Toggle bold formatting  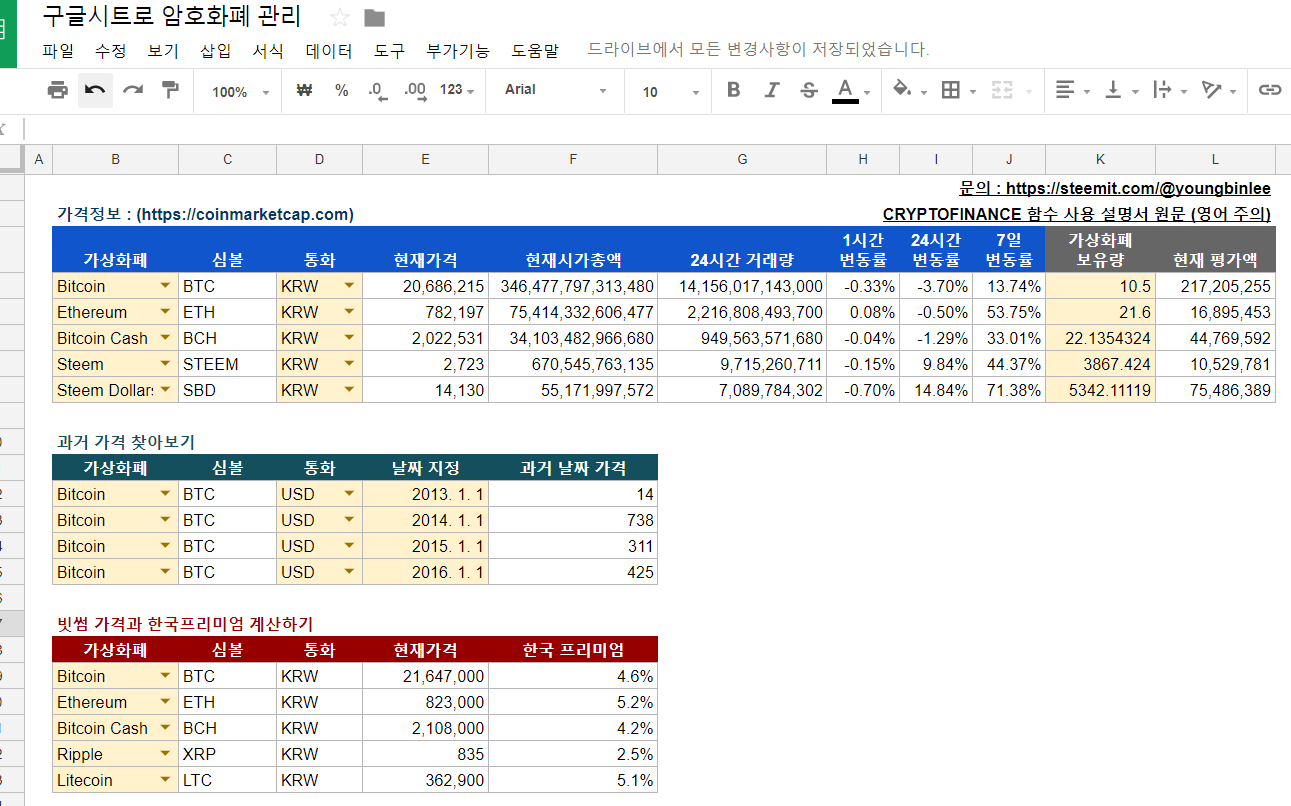coord(734,90)
